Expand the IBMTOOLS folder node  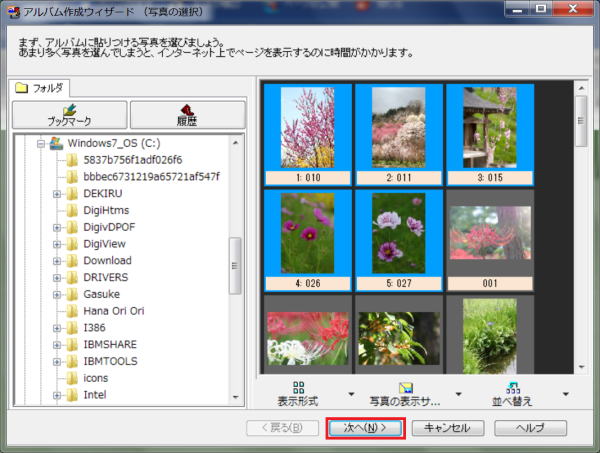[57, 362]
